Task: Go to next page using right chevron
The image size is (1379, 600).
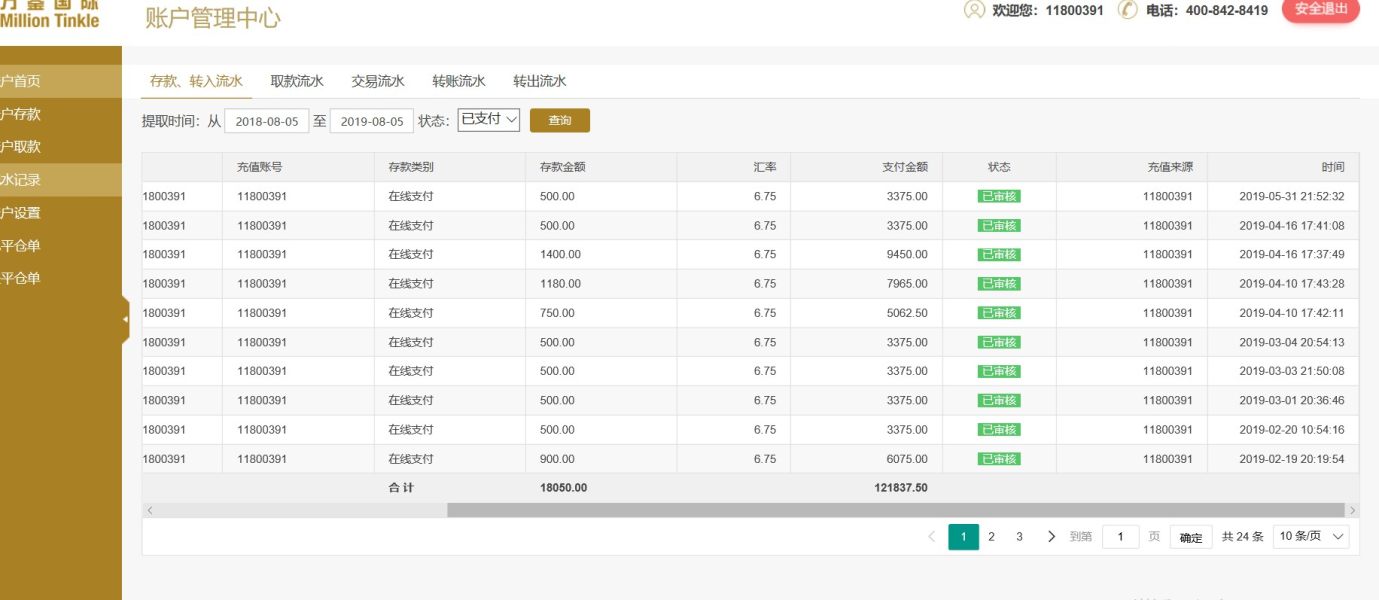Action: 1051,537
